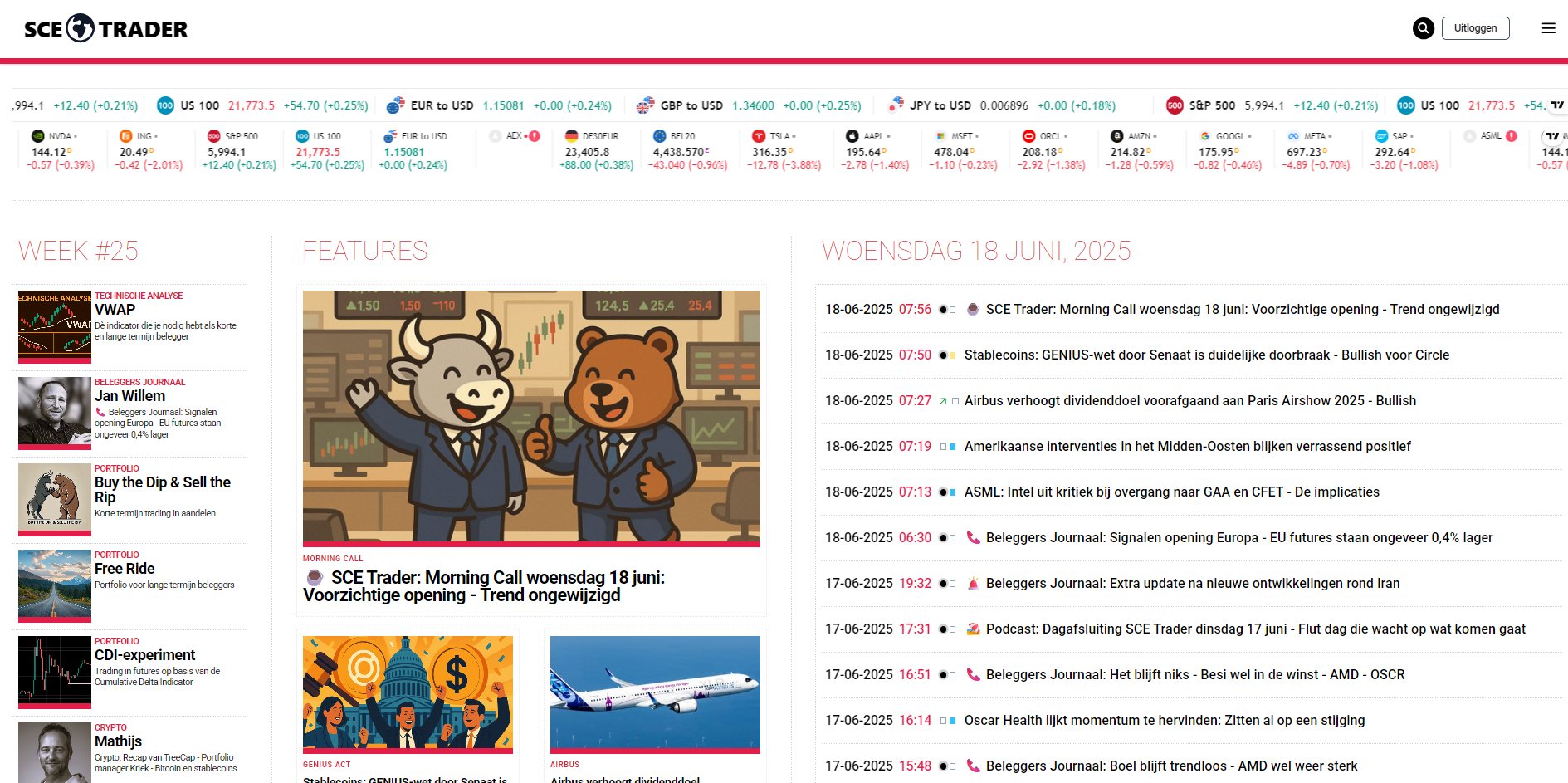Viewport: 1568px width, 783px height.
Task: Click phone icon beside 'Het blijft niks' headline
Action: tap(974, 675)
